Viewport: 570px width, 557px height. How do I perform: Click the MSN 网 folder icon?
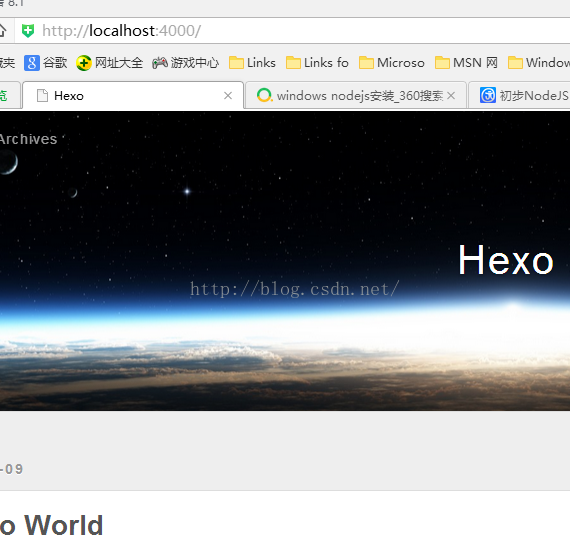pos(442,63)
